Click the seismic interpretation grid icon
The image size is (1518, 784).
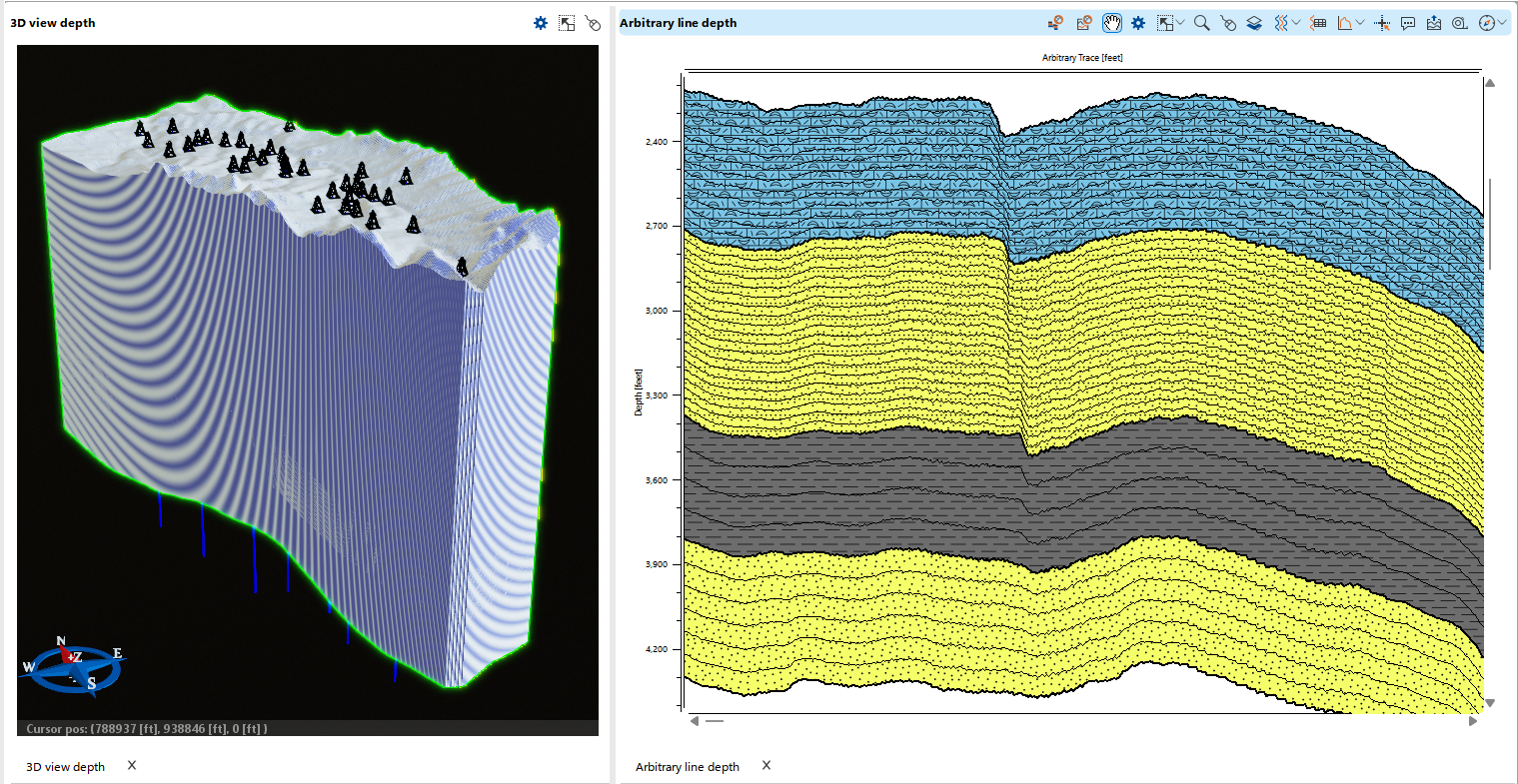coord(1320,22)
